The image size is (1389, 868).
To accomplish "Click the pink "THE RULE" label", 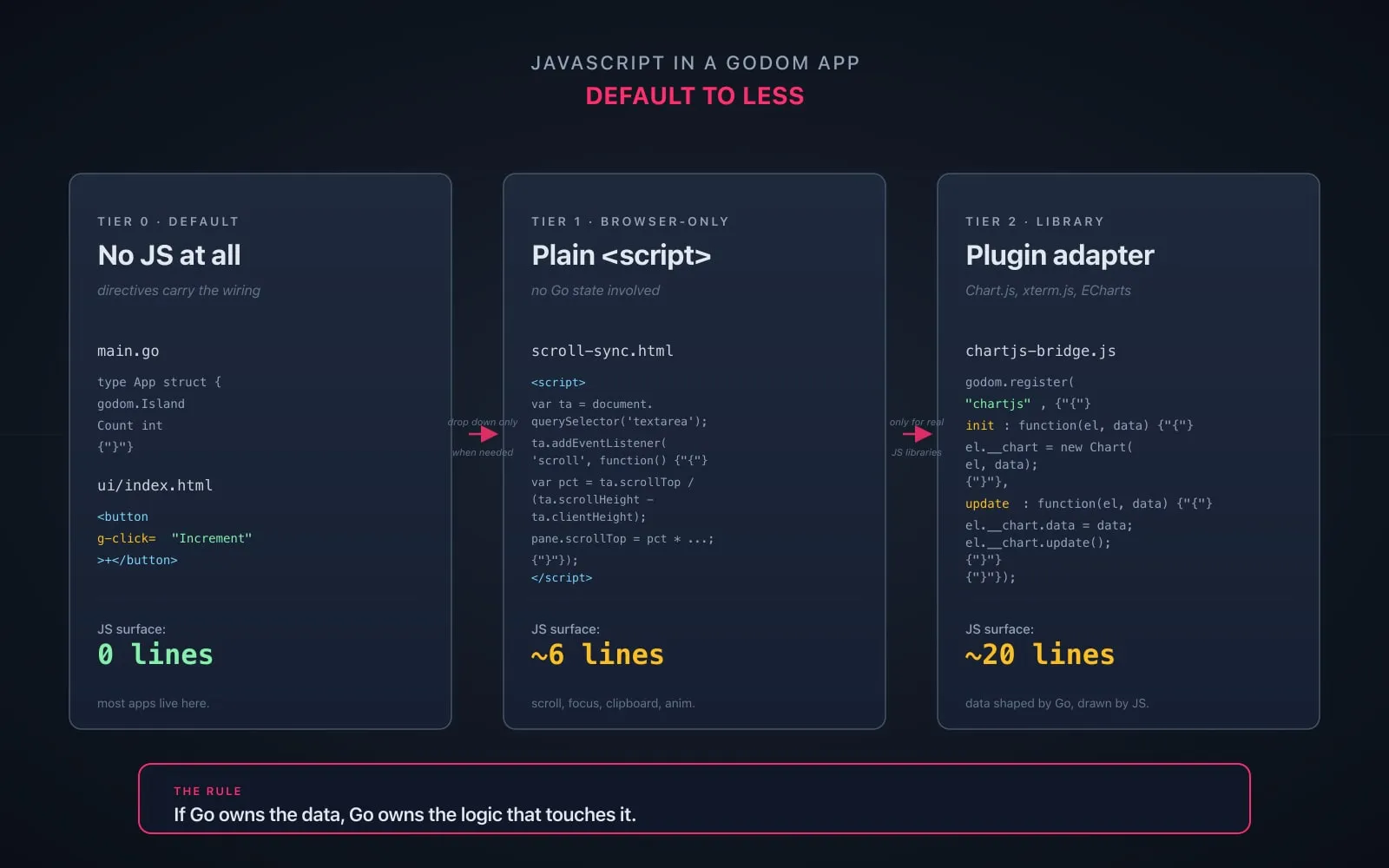I will (x=207, y=791).
